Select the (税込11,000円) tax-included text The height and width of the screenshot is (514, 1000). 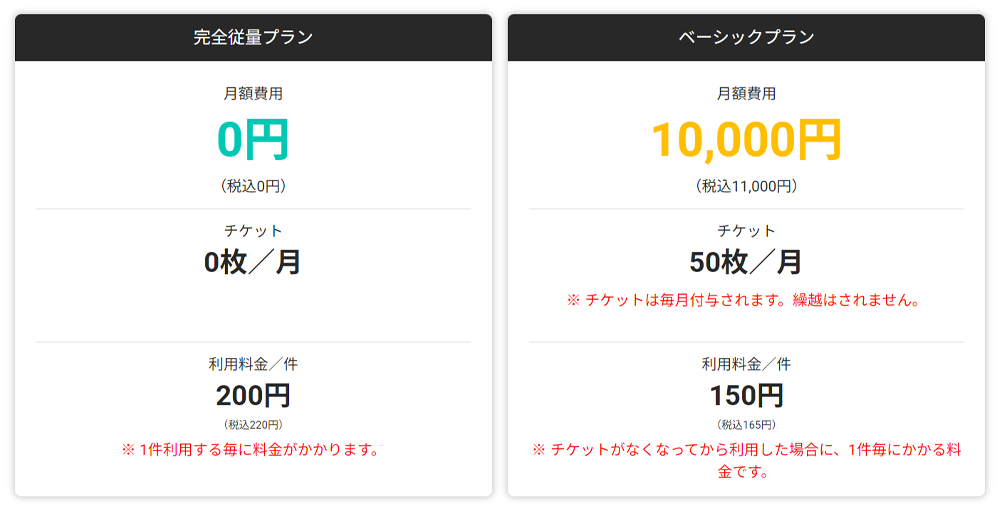[x=746, y=186]
